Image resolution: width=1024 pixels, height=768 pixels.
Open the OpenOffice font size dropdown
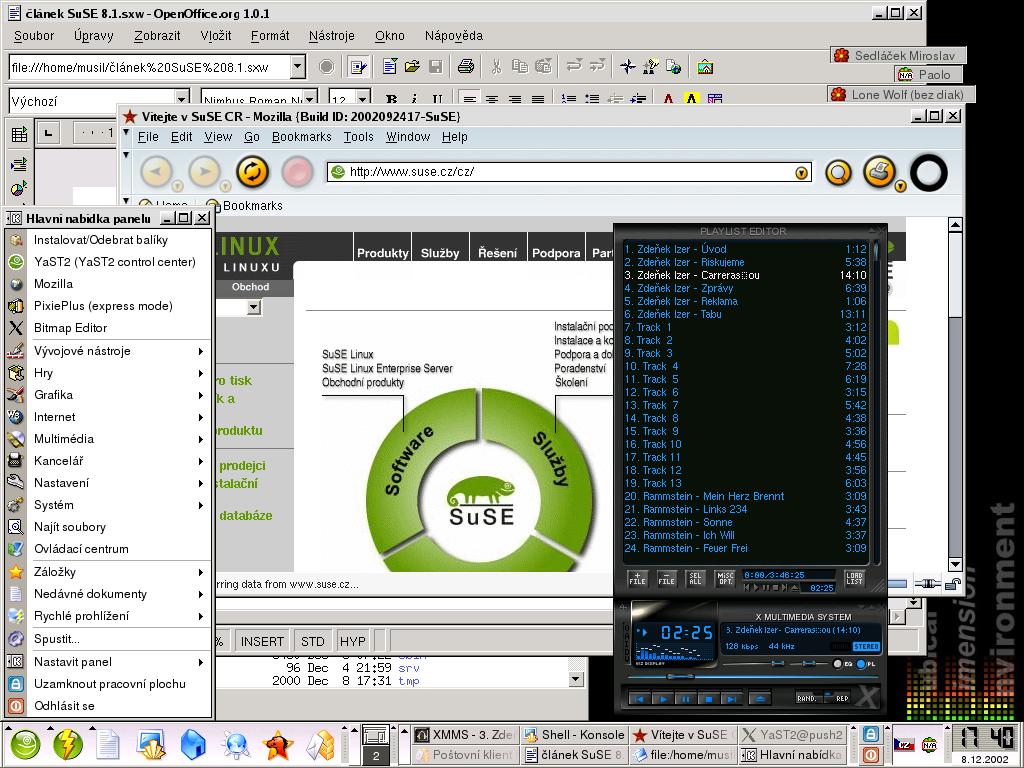[362, 99]
